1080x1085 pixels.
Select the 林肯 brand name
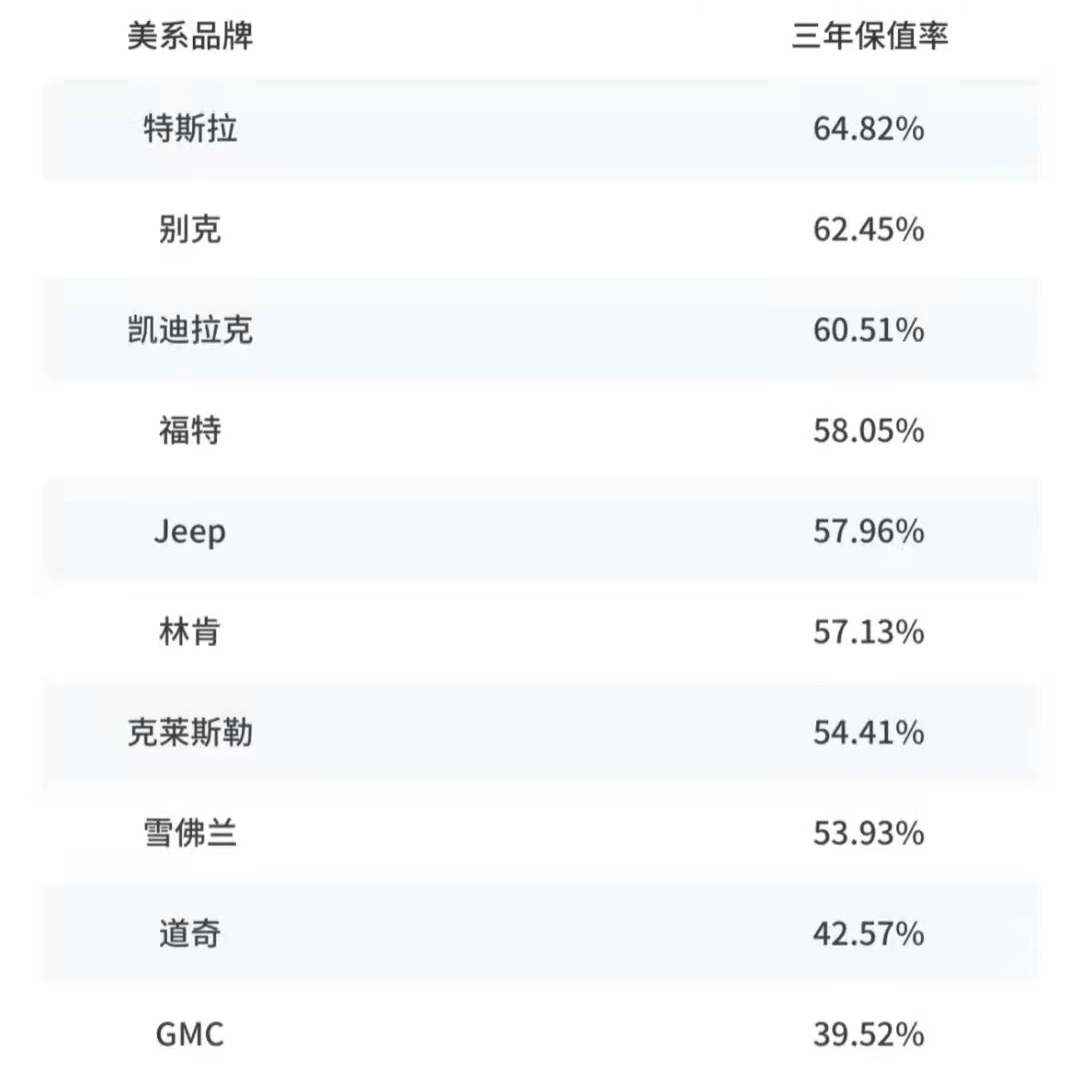click(190, 632)
